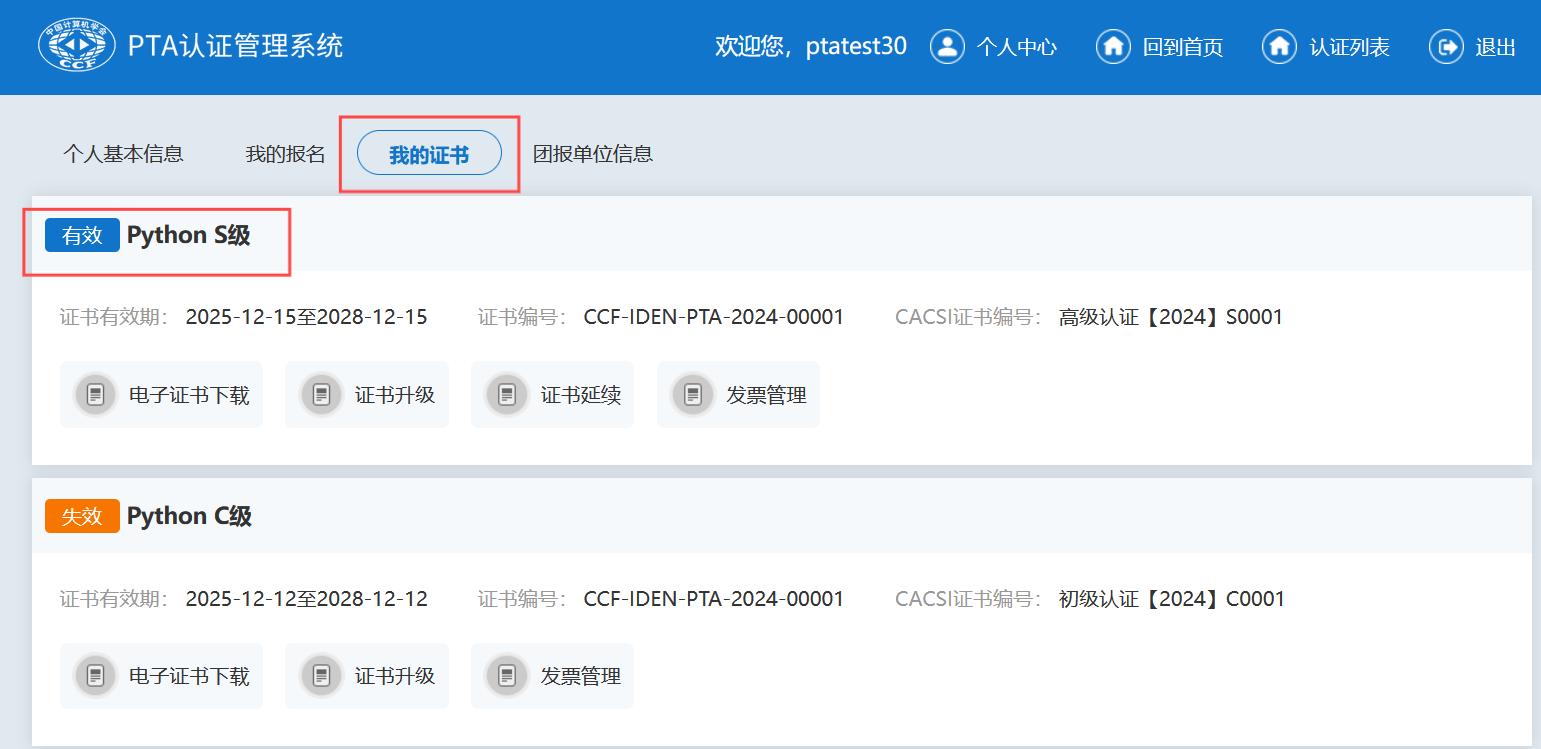Image resolution: width=1541 pixels, height=749 pixels.
Task: Click the document icon on 电子证书下载 for Python C级
Action: [95, 675]
